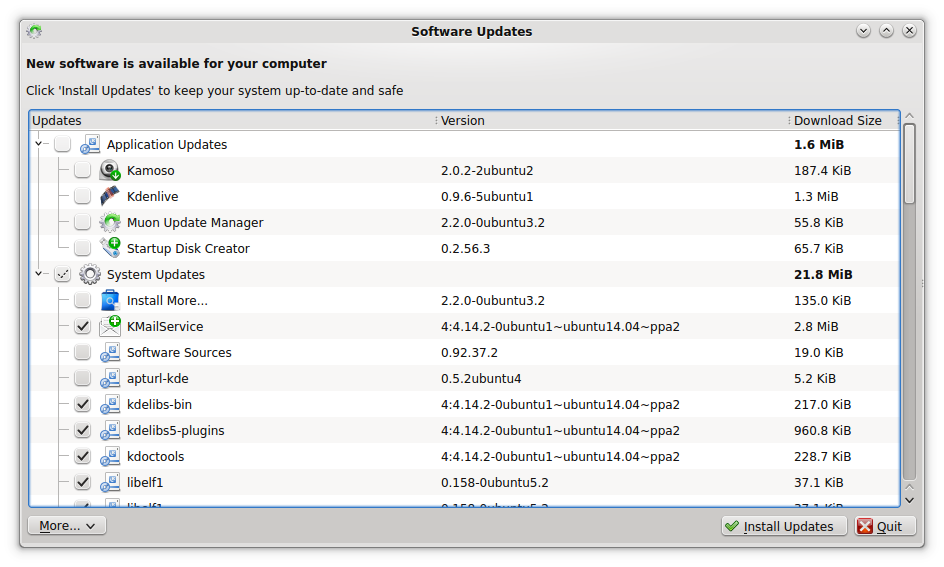Check the Muon Update Manager checkbox
Image resolution: width=944 pixels, height=567 pixels.
point(82,222)
